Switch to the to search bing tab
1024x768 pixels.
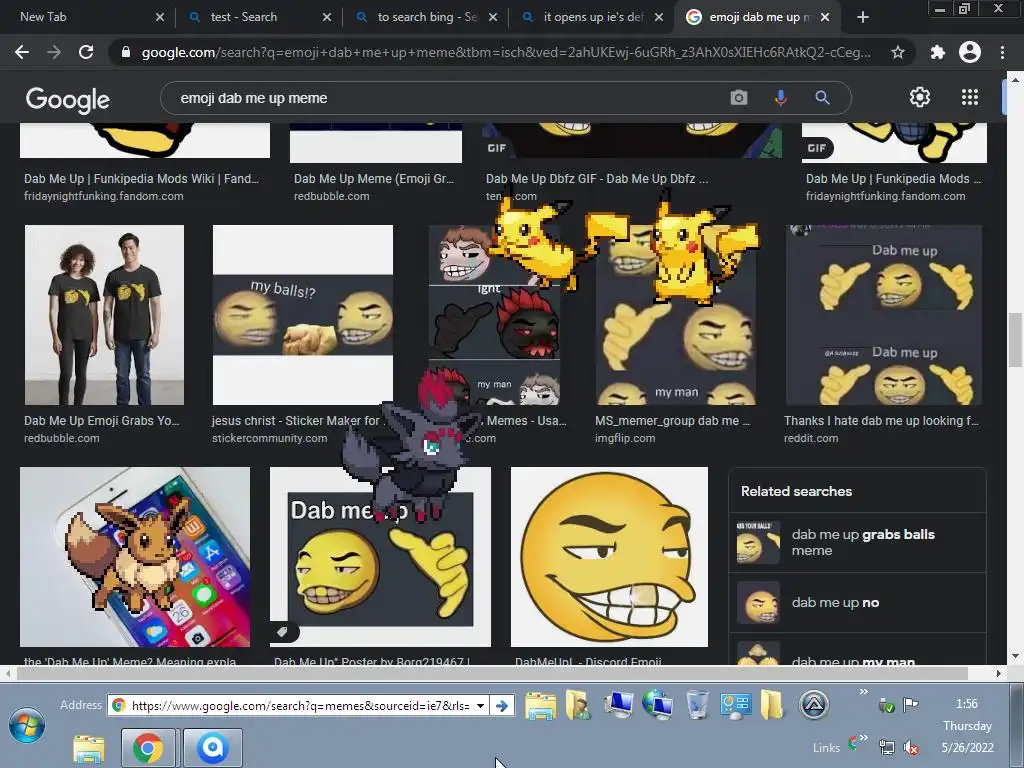(424, 17)
